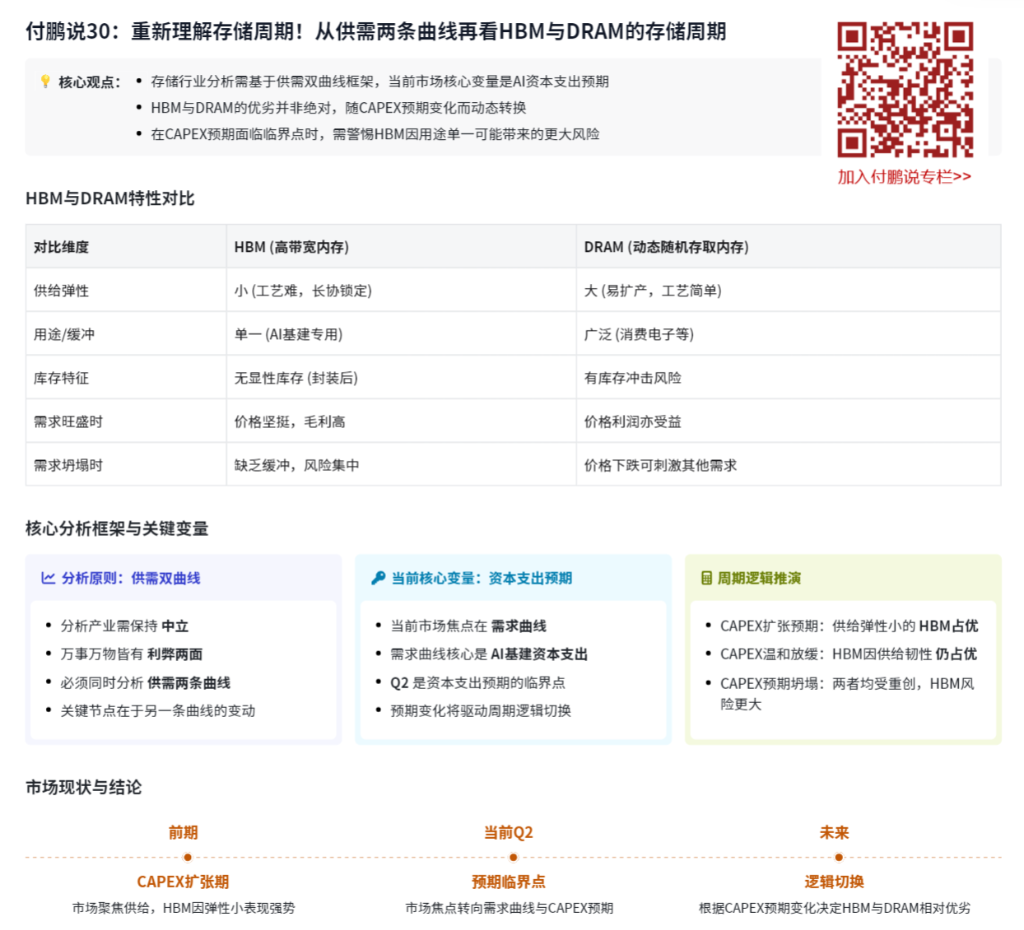This screenshot has width=1024, height=930.
Task: Click the bullet CAPEX扩张预期
Action: [x=849, y=626]
